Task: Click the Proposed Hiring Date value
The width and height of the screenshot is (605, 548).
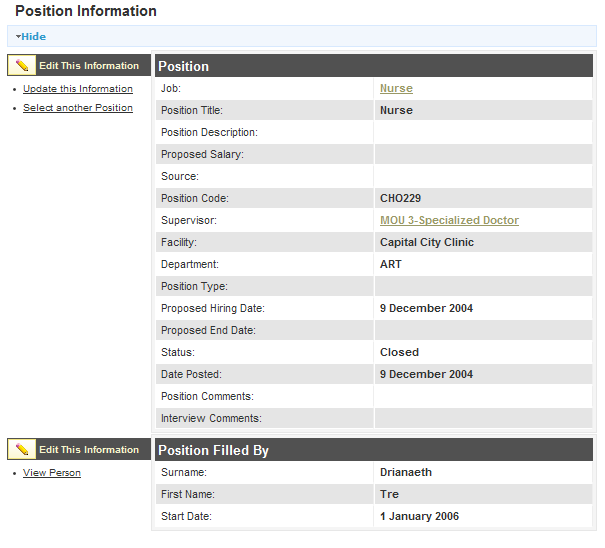Action: pyautogui.click(x=426, y=309)
